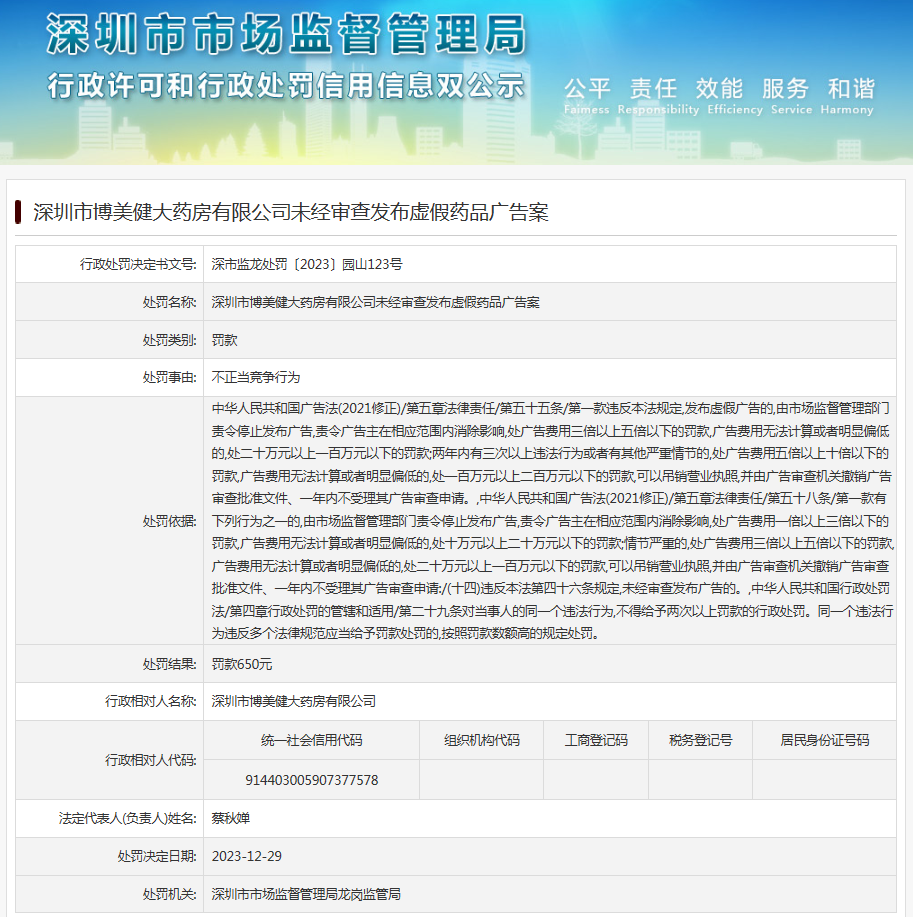Click the 统一社会信用代码 column header
The width and height of the screenshot is (913, 917).
tap(311, 741)
